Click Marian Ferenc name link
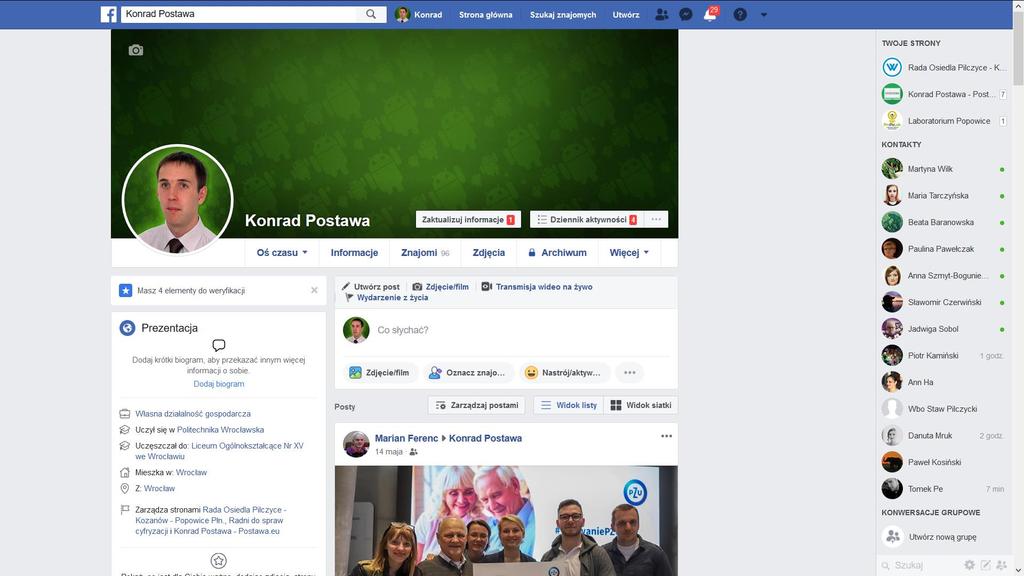This screenshot has width=1024, height=576. pos(406,438)
